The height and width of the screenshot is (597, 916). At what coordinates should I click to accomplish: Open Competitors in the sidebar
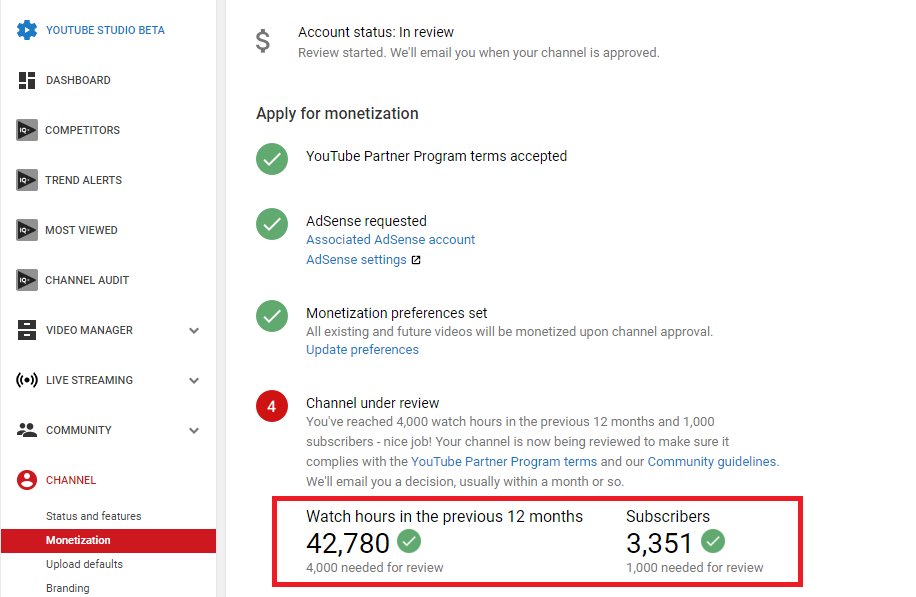pyautogui.click(x=82, y=130)
